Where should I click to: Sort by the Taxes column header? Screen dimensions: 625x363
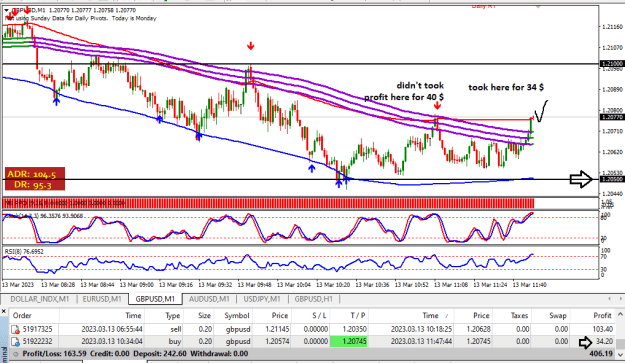519,316
